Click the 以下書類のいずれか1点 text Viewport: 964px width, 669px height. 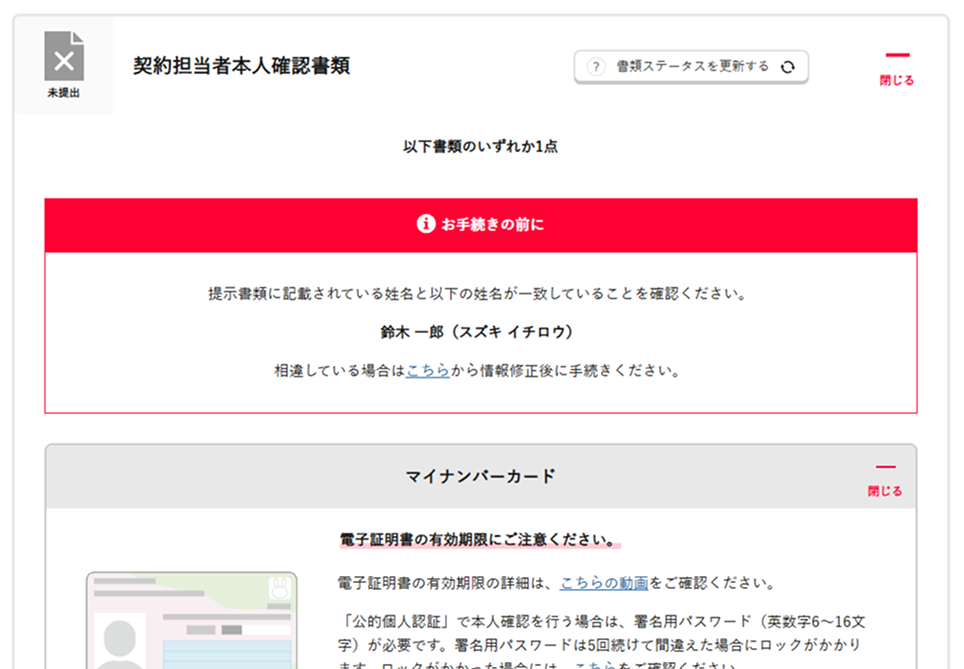(x=480, y=146)
